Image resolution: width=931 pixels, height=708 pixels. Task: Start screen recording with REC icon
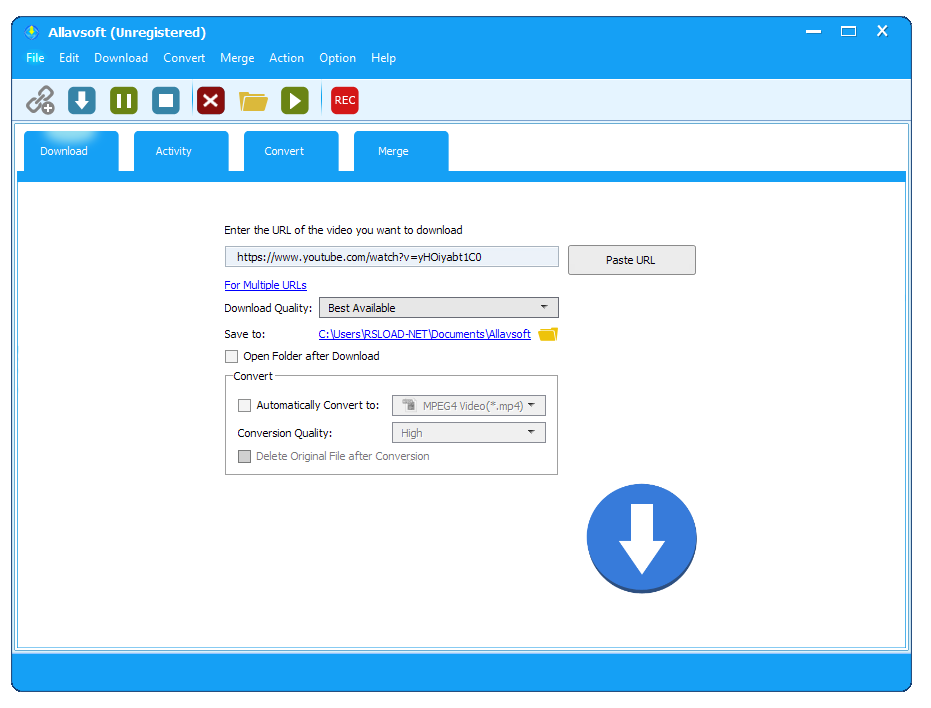[x=344, y=100]
